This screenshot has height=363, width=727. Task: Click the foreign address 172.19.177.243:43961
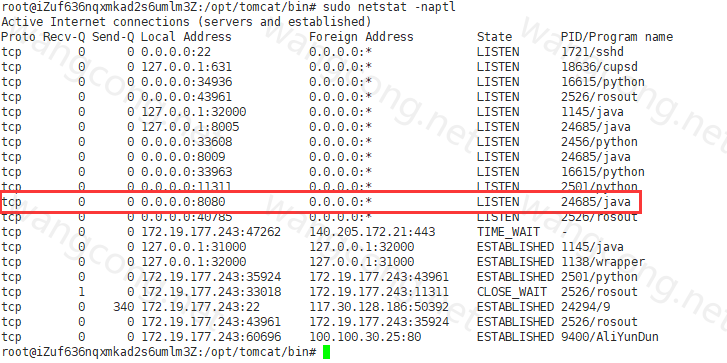(x=379, y=277)
